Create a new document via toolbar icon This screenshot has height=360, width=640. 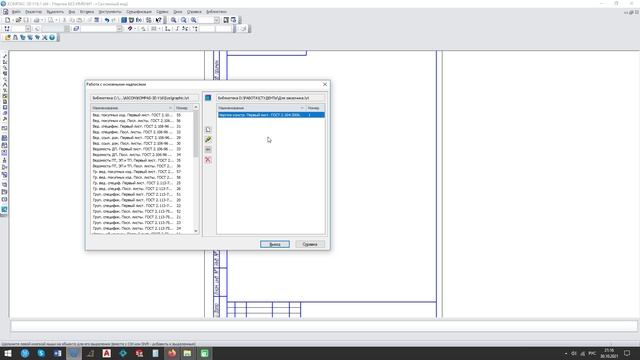7,20
